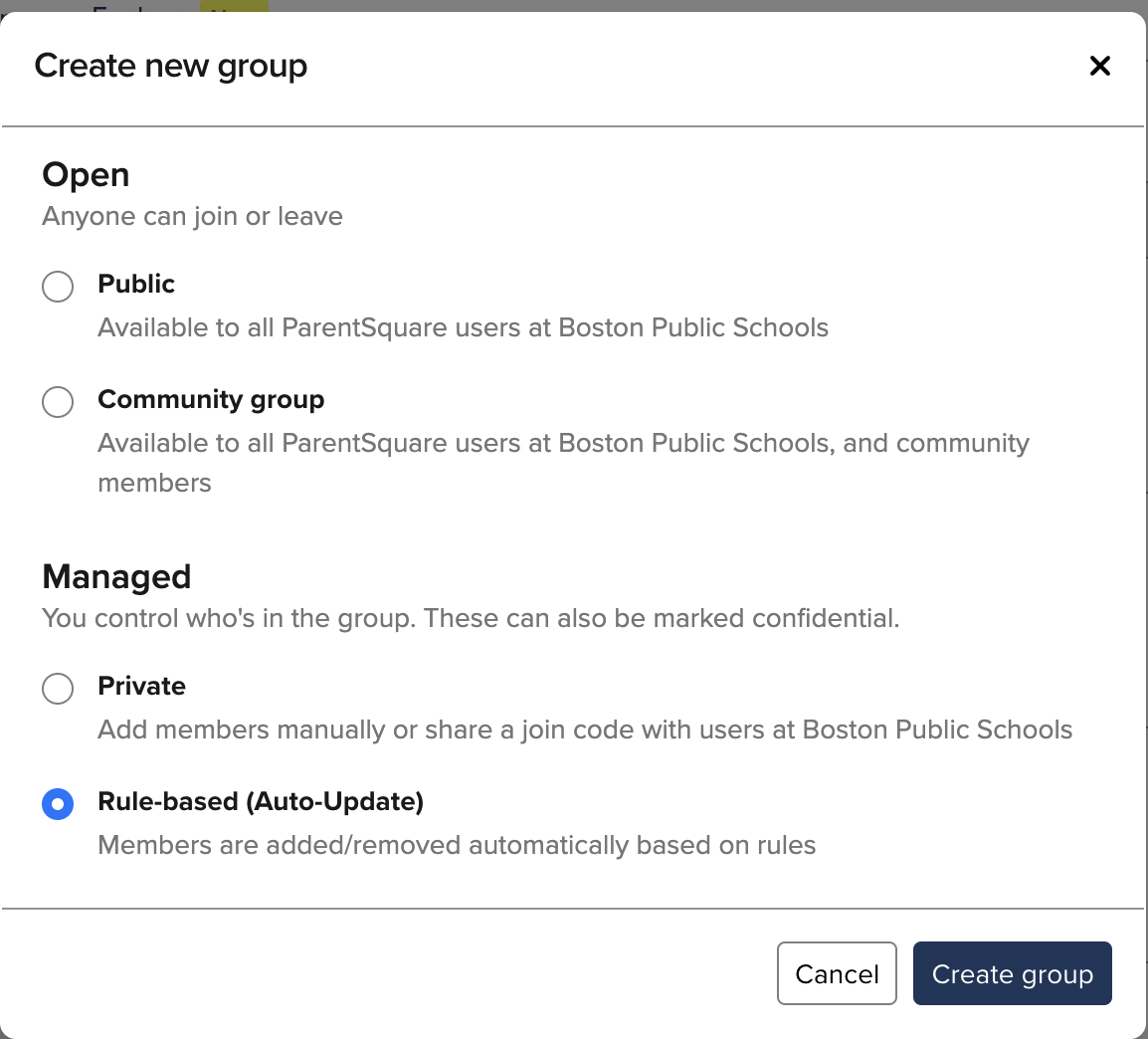
Task: Select the Private radio button
Action: tap(58, 689)
